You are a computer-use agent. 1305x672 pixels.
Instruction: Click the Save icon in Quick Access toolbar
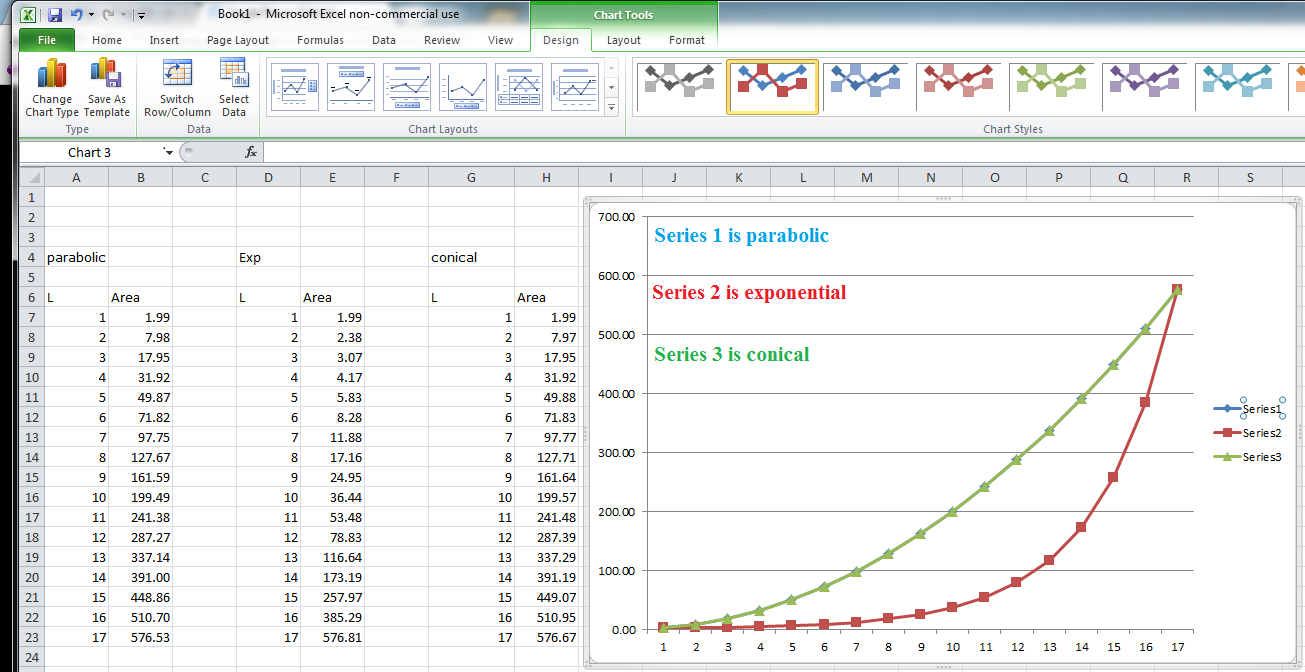55,15
